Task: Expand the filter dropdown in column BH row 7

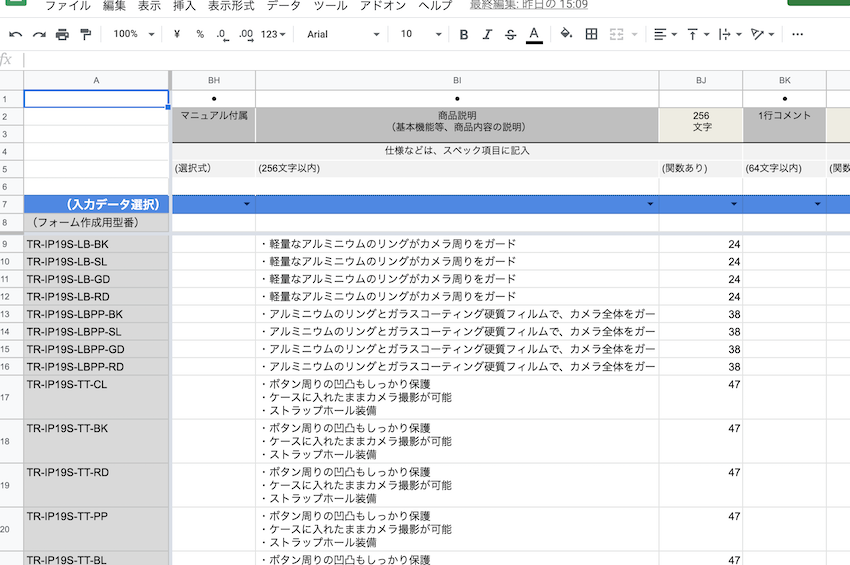Action: pyautogui.click(x=247, y=204)
